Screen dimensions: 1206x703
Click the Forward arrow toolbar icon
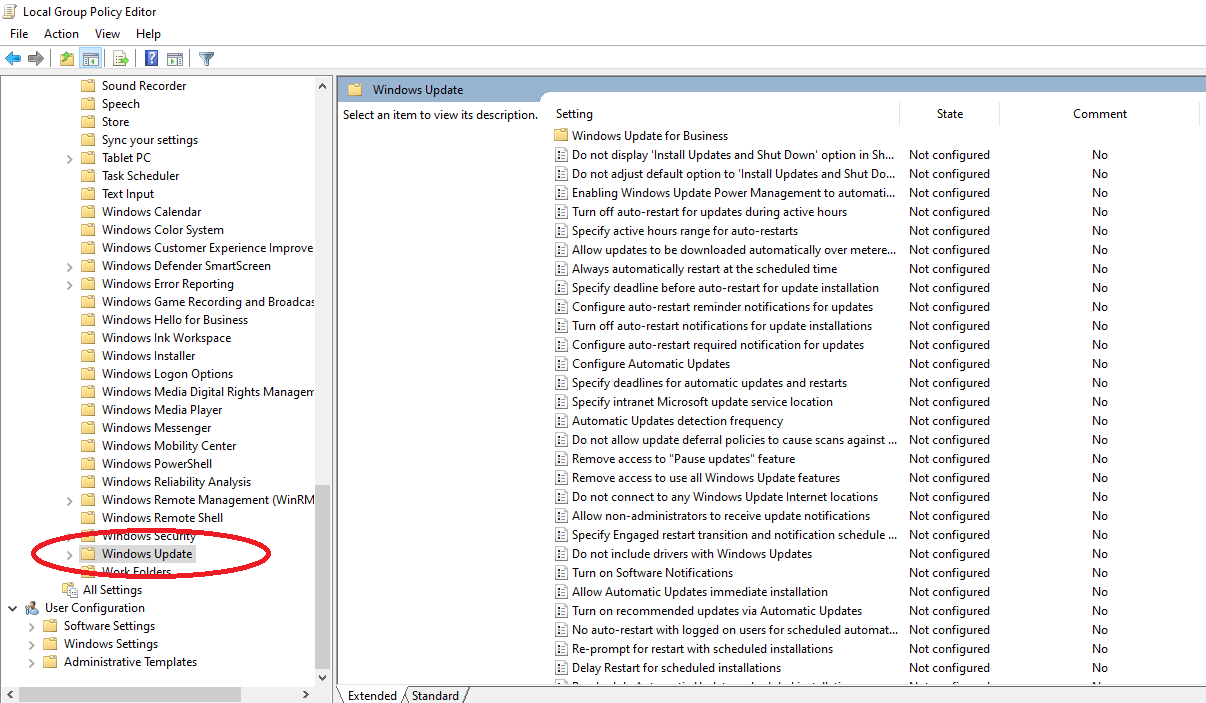(36, 59)
